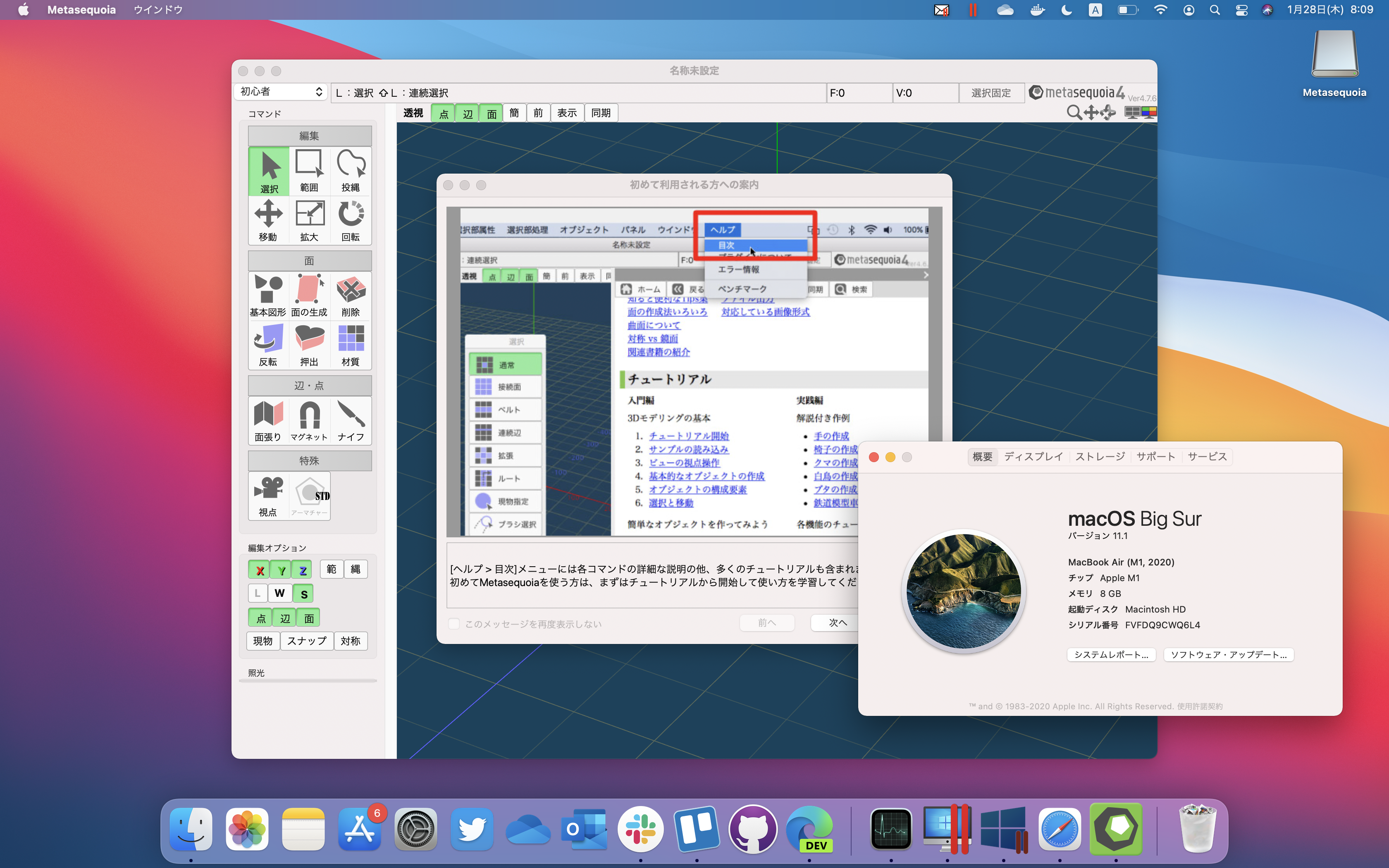This screenshot has height=868, width=1389.
Task: Toggle Y axis edit option
Action: pos(281,570)
